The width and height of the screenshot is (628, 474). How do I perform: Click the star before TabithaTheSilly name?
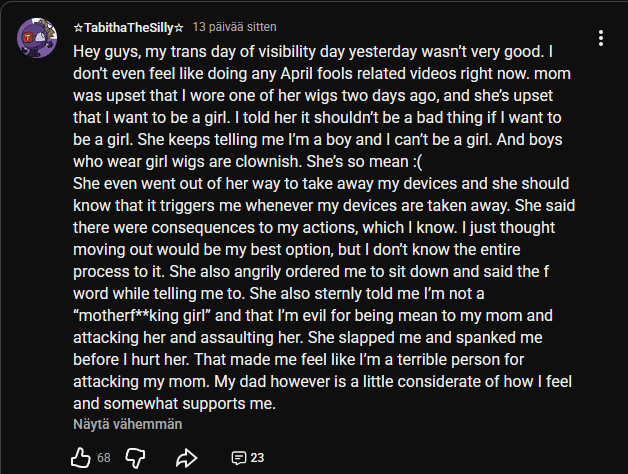pyautogui.click(x=78, y=26)
